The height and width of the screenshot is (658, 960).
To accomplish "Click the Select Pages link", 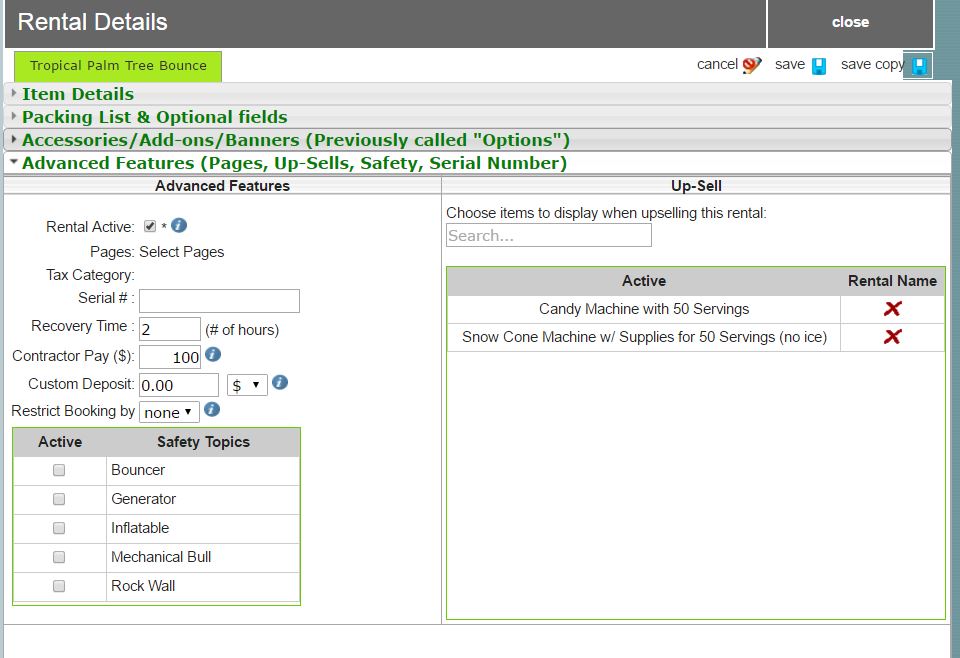I will [181, 252].
